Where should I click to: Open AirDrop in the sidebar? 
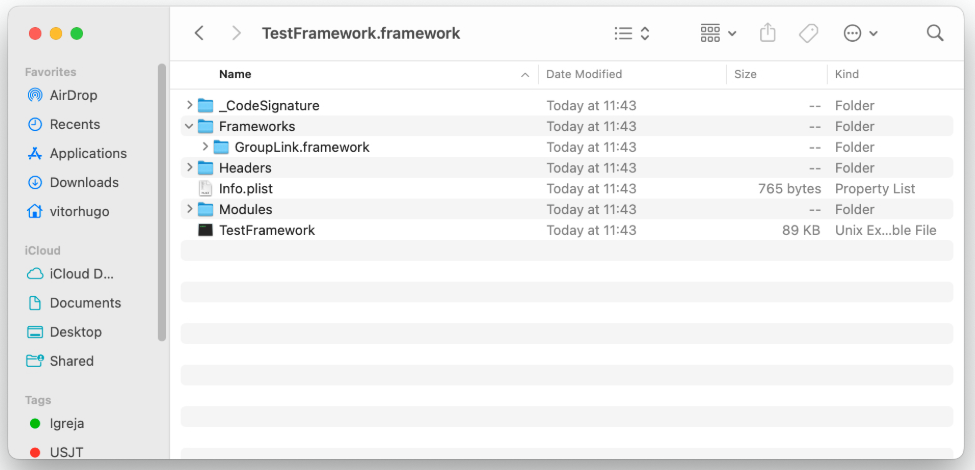point(73,95)
